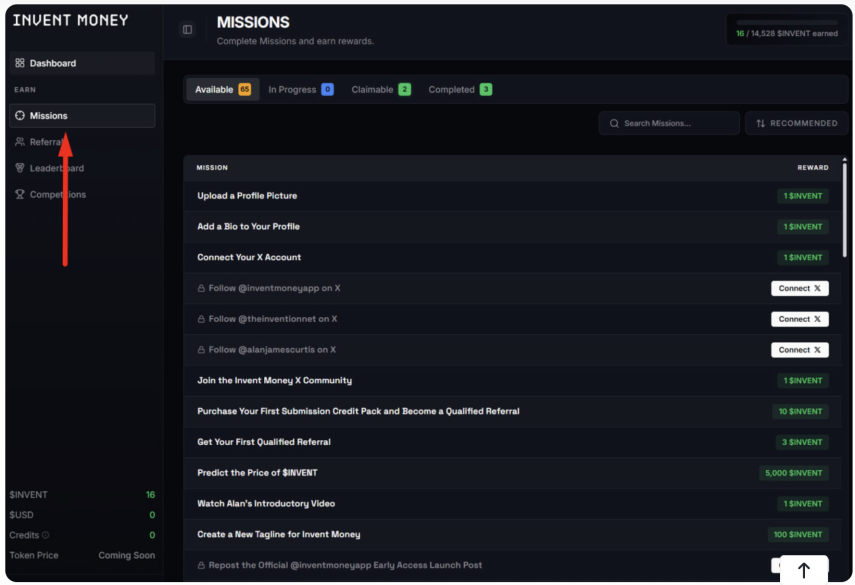Screen dimensions: 855x585
Task: Select the Available missions tab
Action: click(x=222, y=90)
